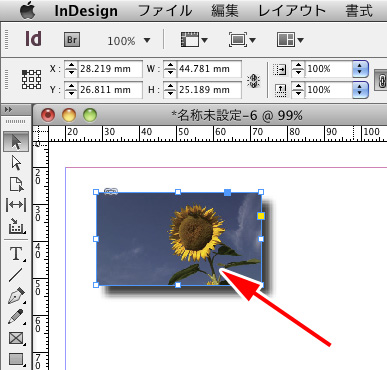
Task: Select the Direct Selection tool
Action: (x=16, y=163)
